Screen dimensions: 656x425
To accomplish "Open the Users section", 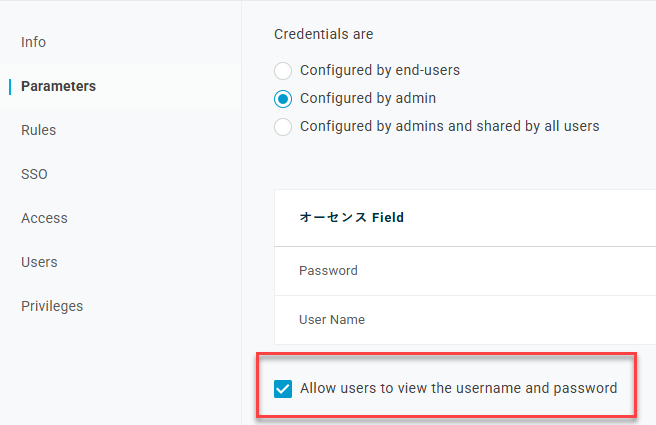I will 39,262.
